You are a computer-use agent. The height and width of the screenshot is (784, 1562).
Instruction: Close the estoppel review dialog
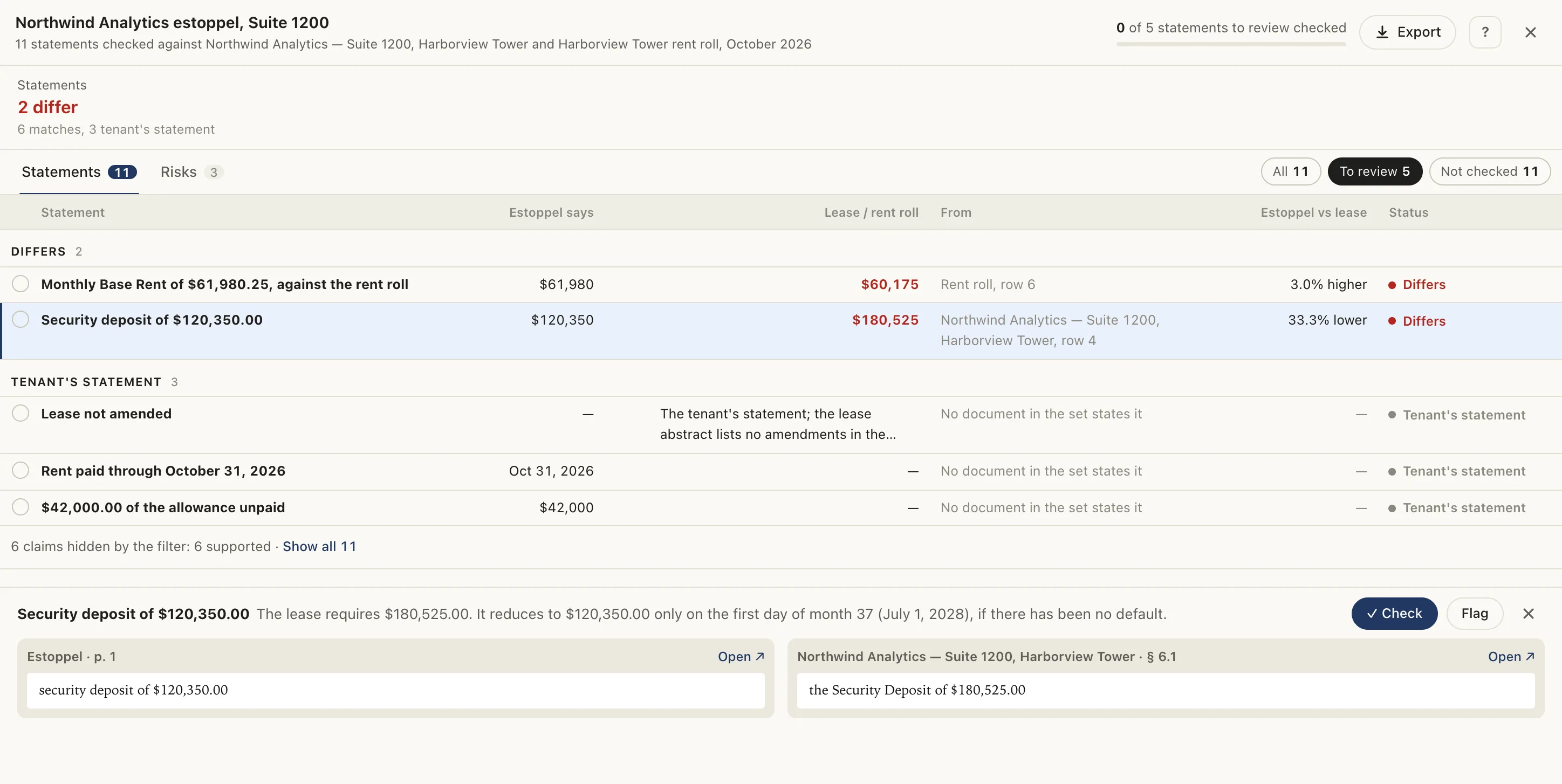pos(1530,32)
